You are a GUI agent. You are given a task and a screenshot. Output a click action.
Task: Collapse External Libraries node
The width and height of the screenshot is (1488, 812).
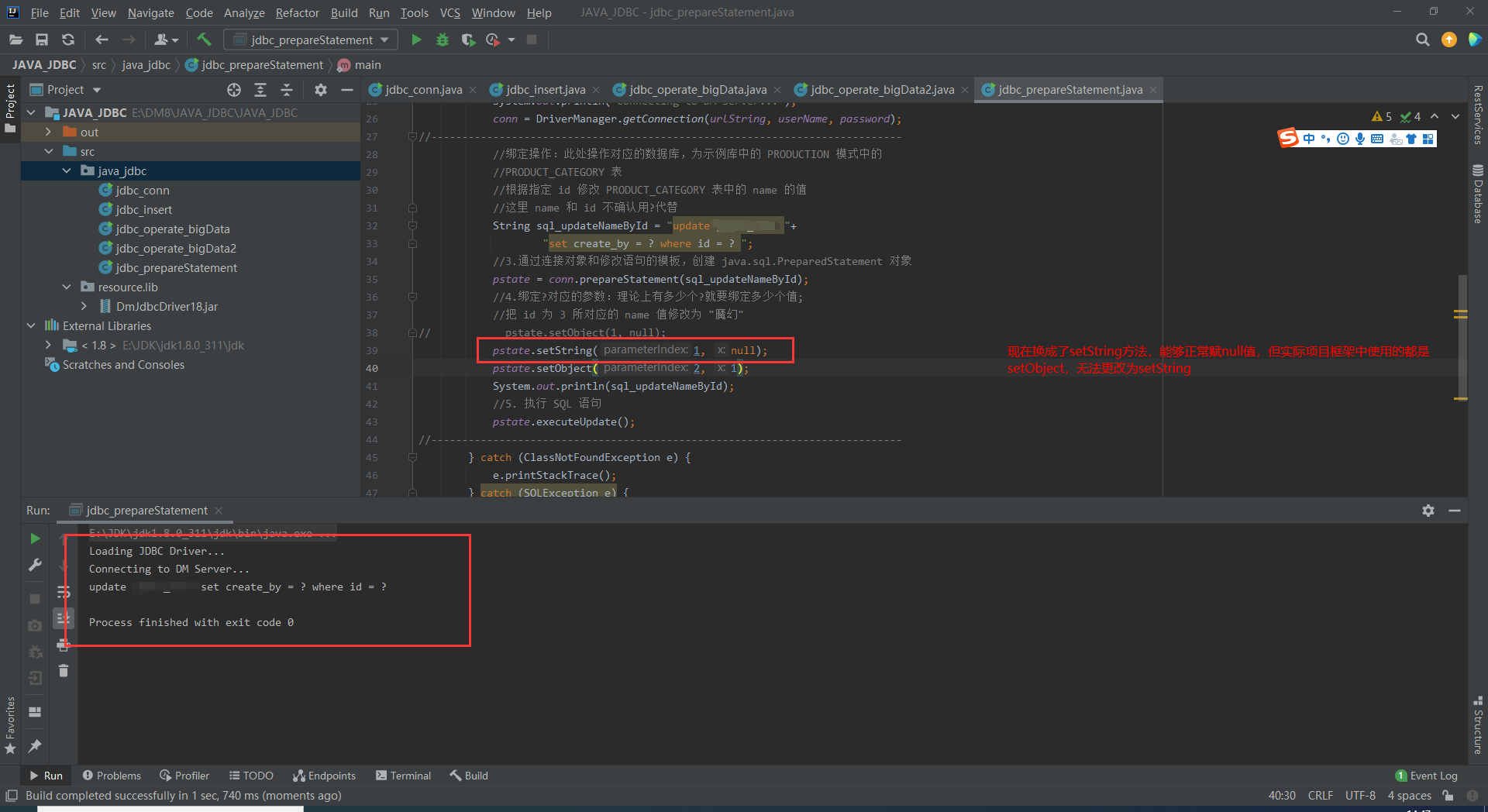31,326
